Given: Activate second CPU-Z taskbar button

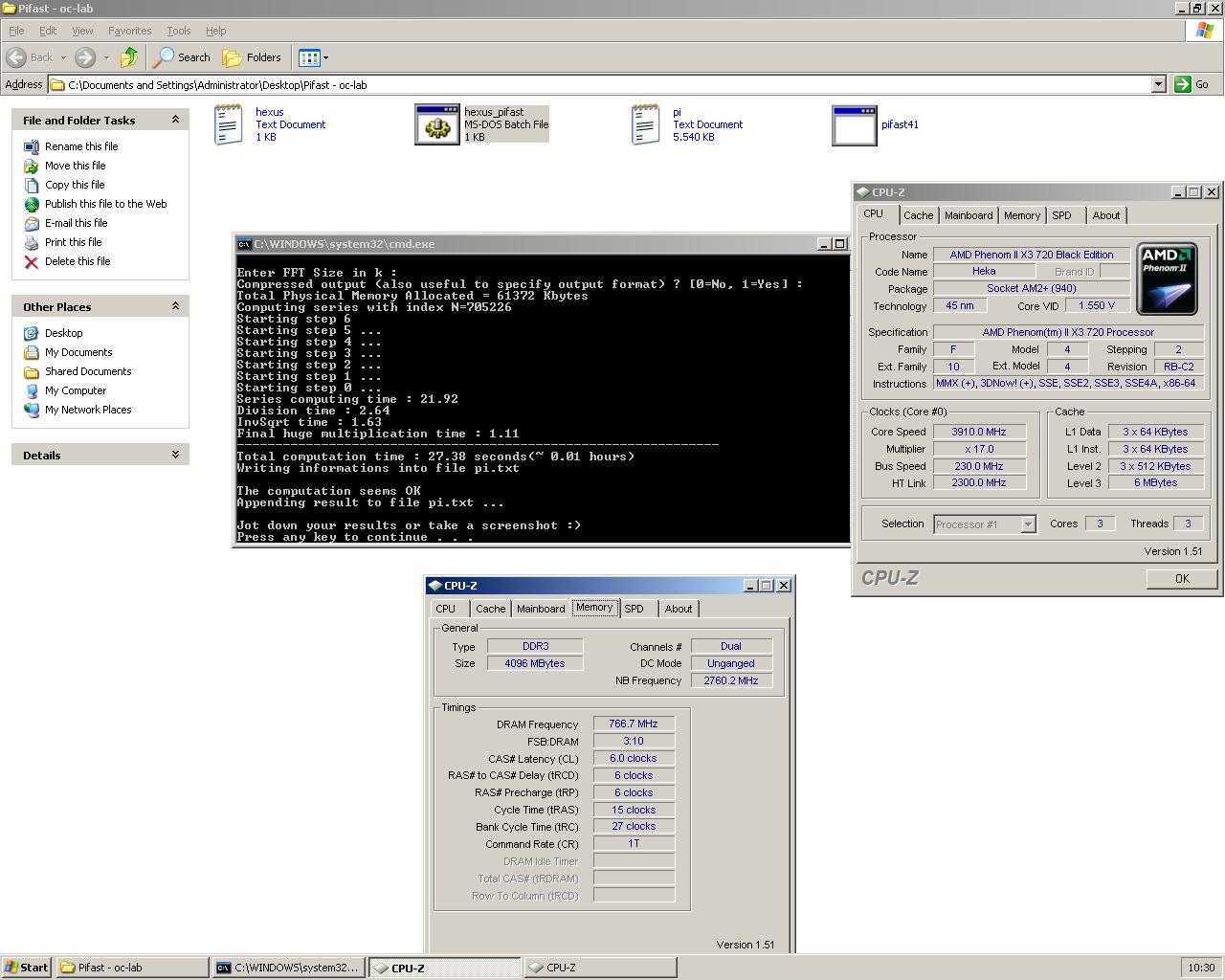Looking at the screenshot, I should pos(600,968).
